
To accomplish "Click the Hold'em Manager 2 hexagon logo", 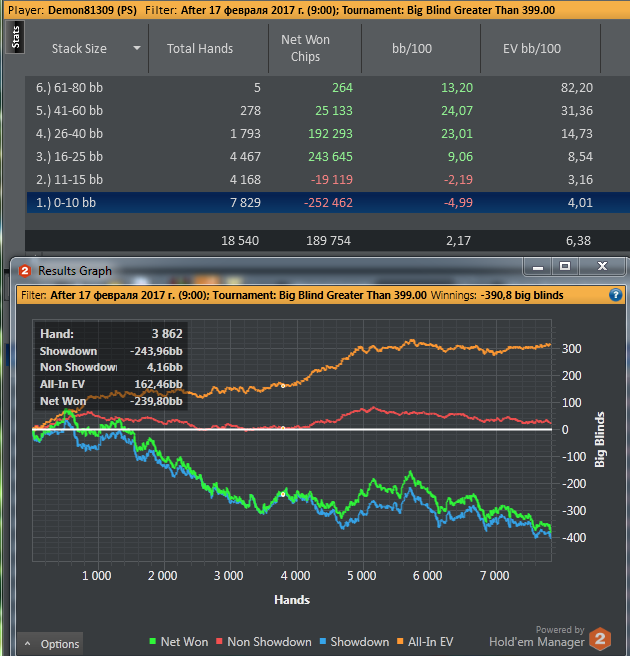I will 600,639.
